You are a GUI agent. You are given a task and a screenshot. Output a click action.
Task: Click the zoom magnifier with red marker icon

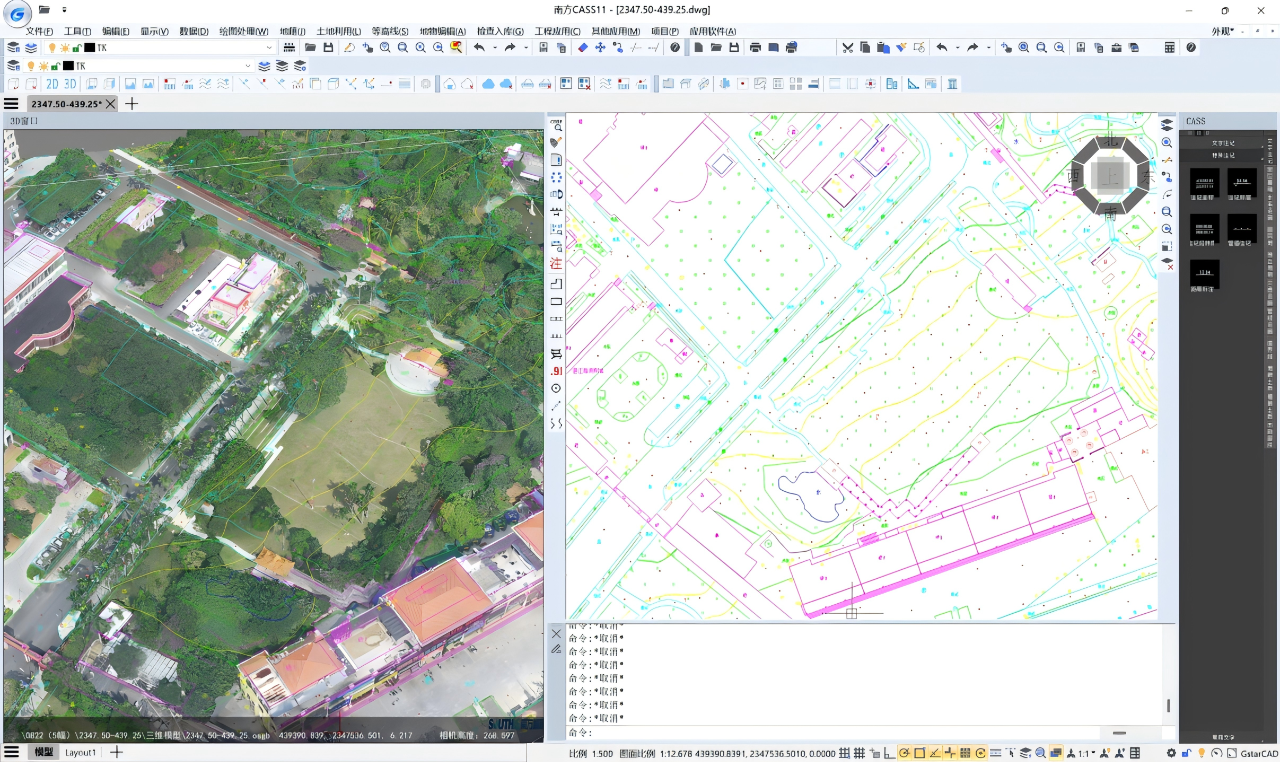coord(456,47)
